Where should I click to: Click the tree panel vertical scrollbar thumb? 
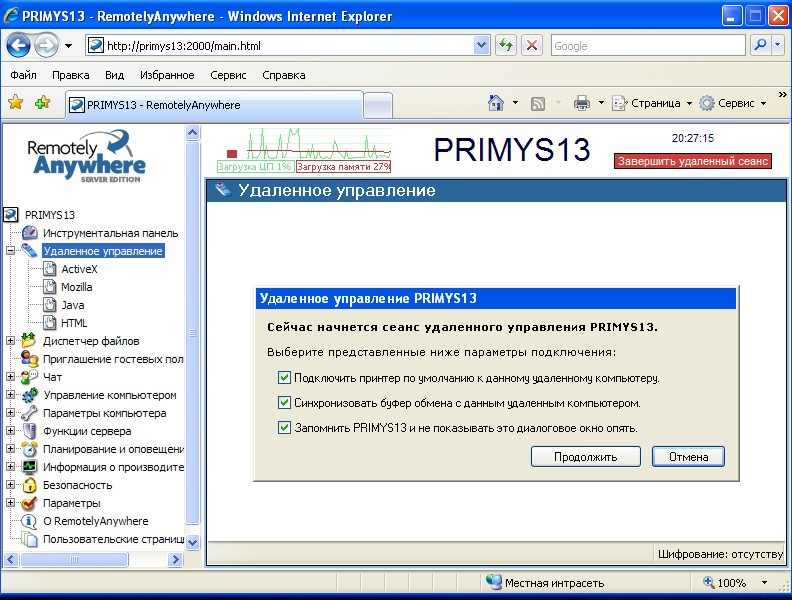(192, 333)
